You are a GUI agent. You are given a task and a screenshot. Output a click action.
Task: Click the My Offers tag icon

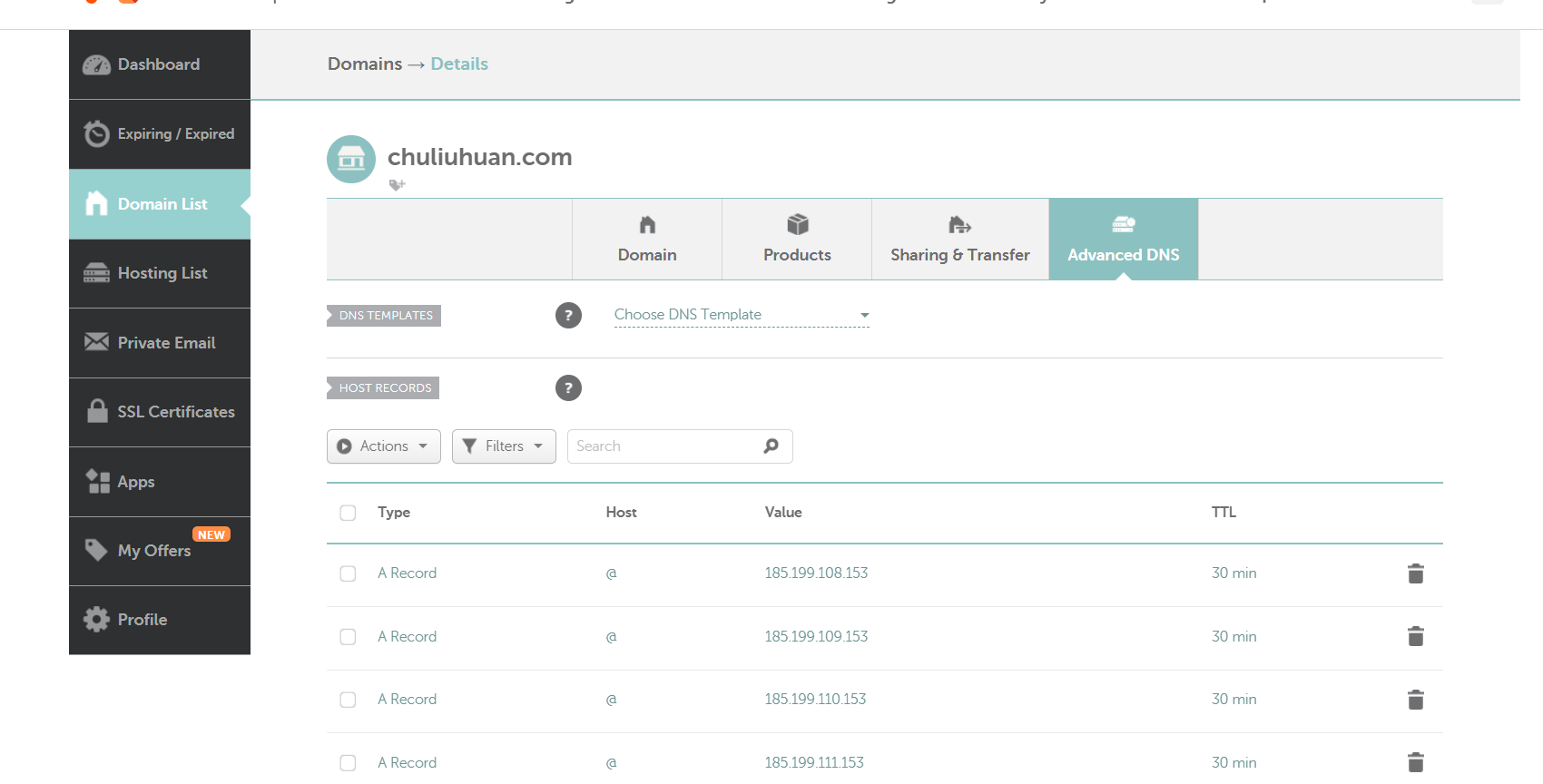[x=96, y=550]
